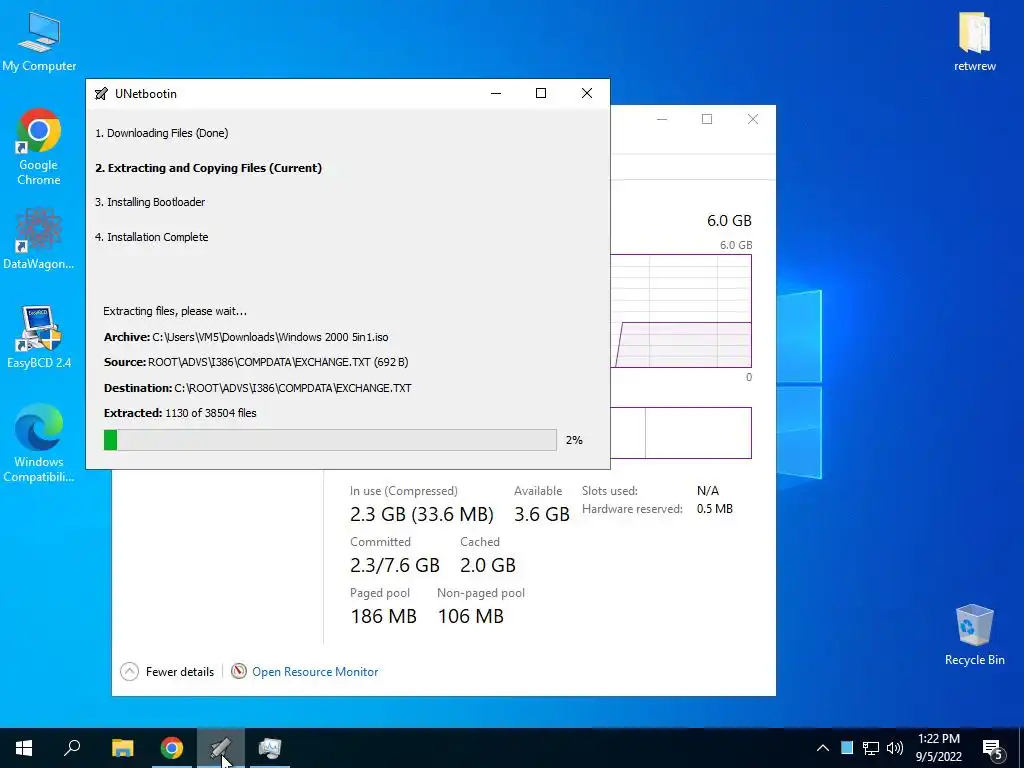This screenshot has width=1024, height=768.
Task: Open the EasyBCD 2.4 desktop shortcut
Action: pyautogui.click(x=39, y=337)
